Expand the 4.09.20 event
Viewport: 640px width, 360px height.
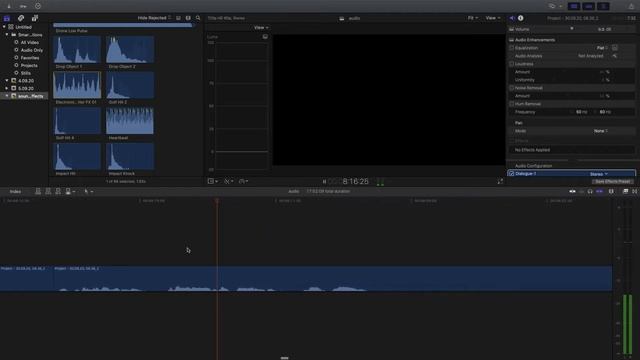[x=7, y=80]
